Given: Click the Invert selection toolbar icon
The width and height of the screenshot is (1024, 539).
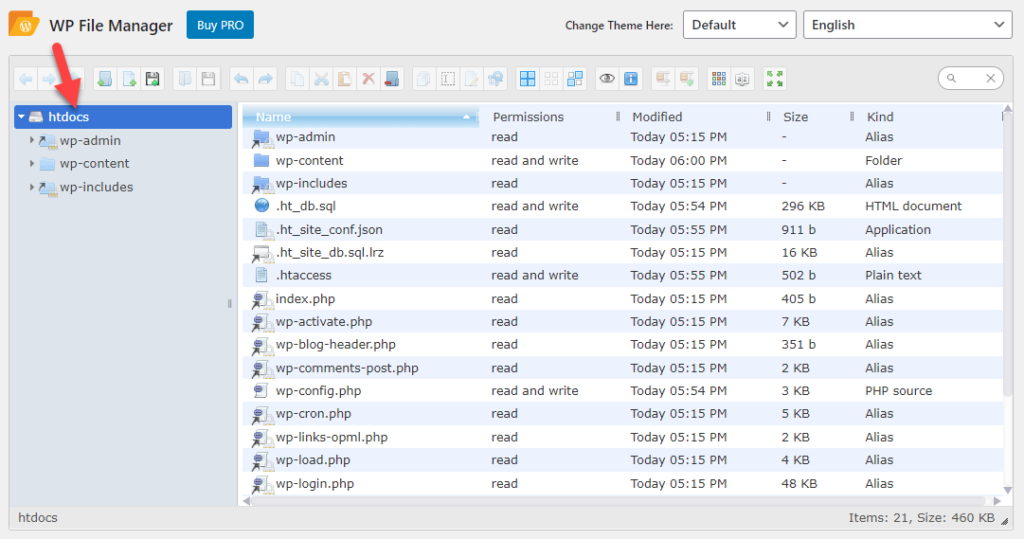Looking at the screenshot, I should 575,79.
